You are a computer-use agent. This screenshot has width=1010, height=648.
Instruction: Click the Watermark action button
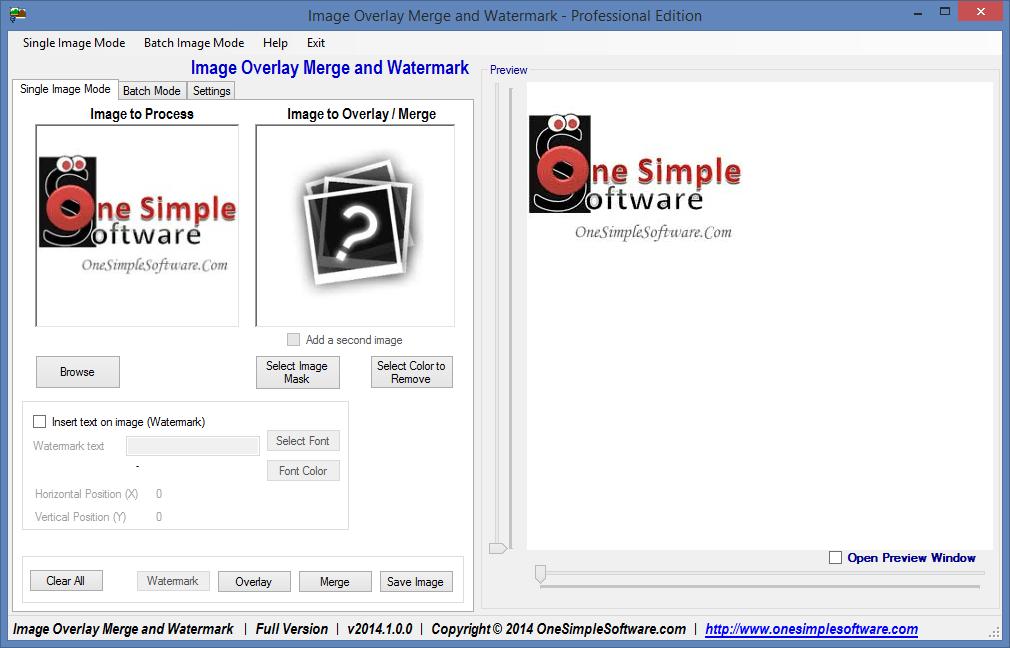point(173,581)
